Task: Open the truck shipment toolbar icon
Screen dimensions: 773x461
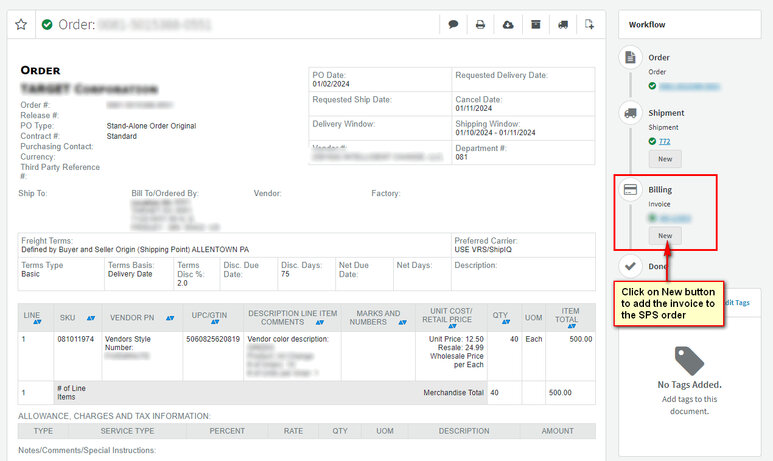Action: [x=562, y=24]
